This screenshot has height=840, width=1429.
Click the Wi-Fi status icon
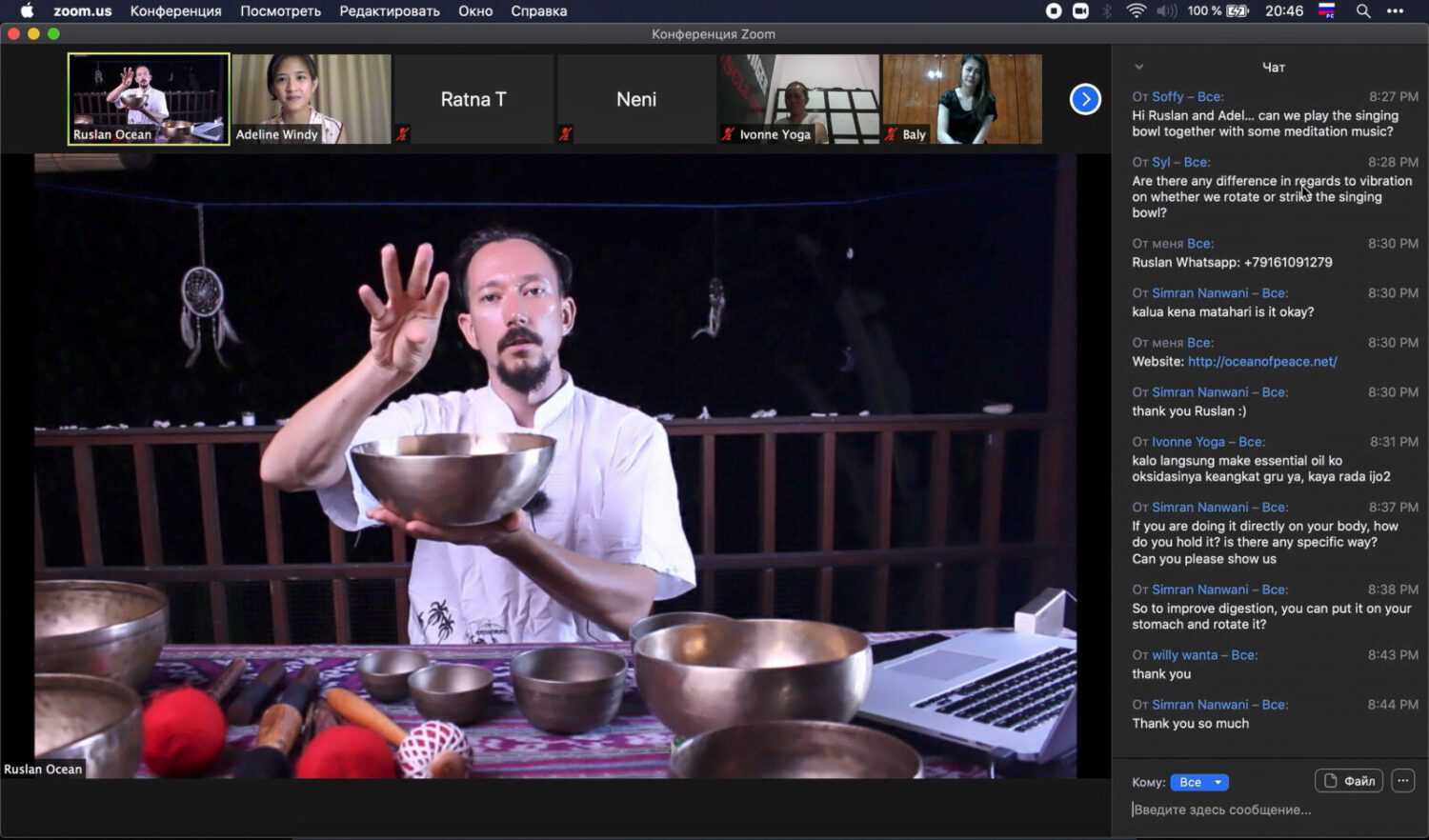click(x=1136, y=11)
